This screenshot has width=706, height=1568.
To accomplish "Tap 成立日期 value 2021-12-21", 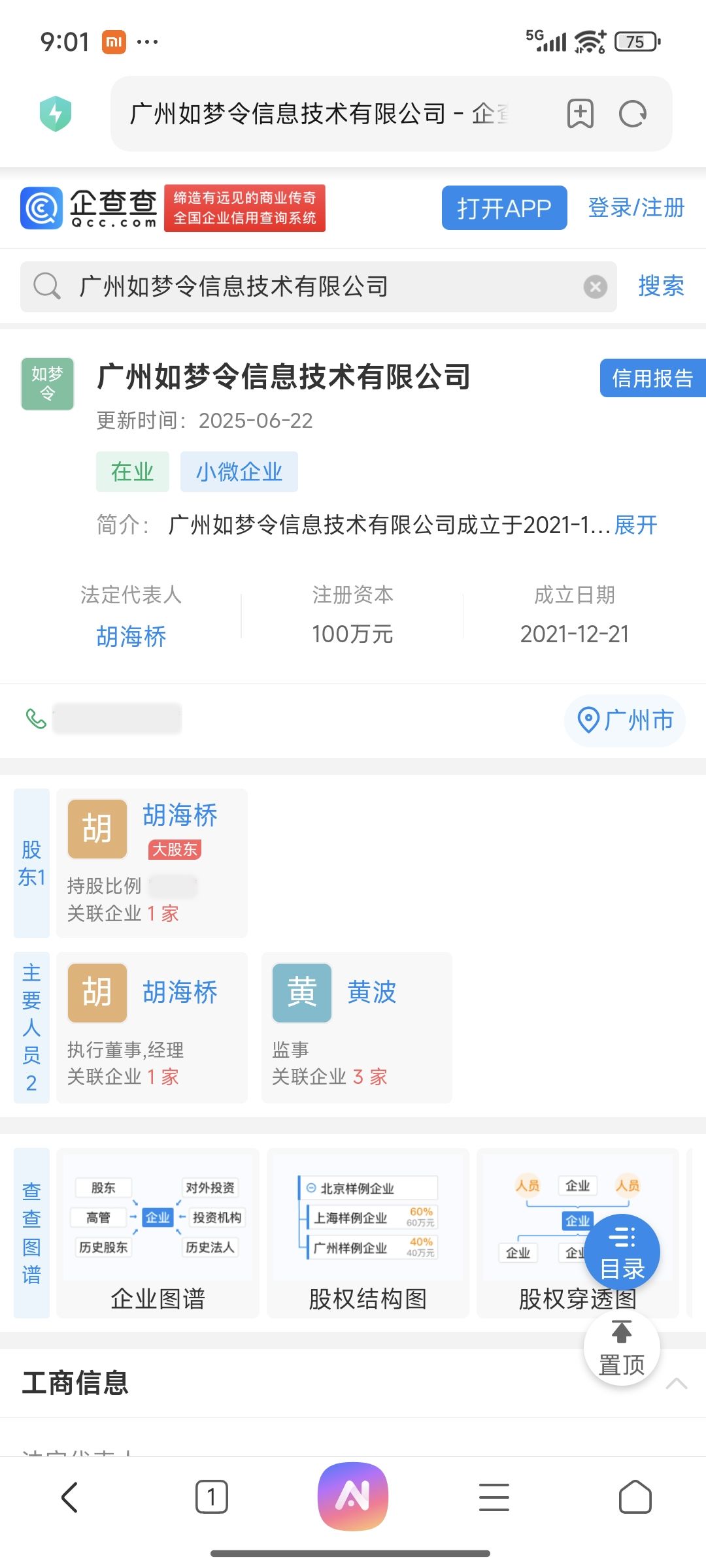I will (x=575, y=634).
